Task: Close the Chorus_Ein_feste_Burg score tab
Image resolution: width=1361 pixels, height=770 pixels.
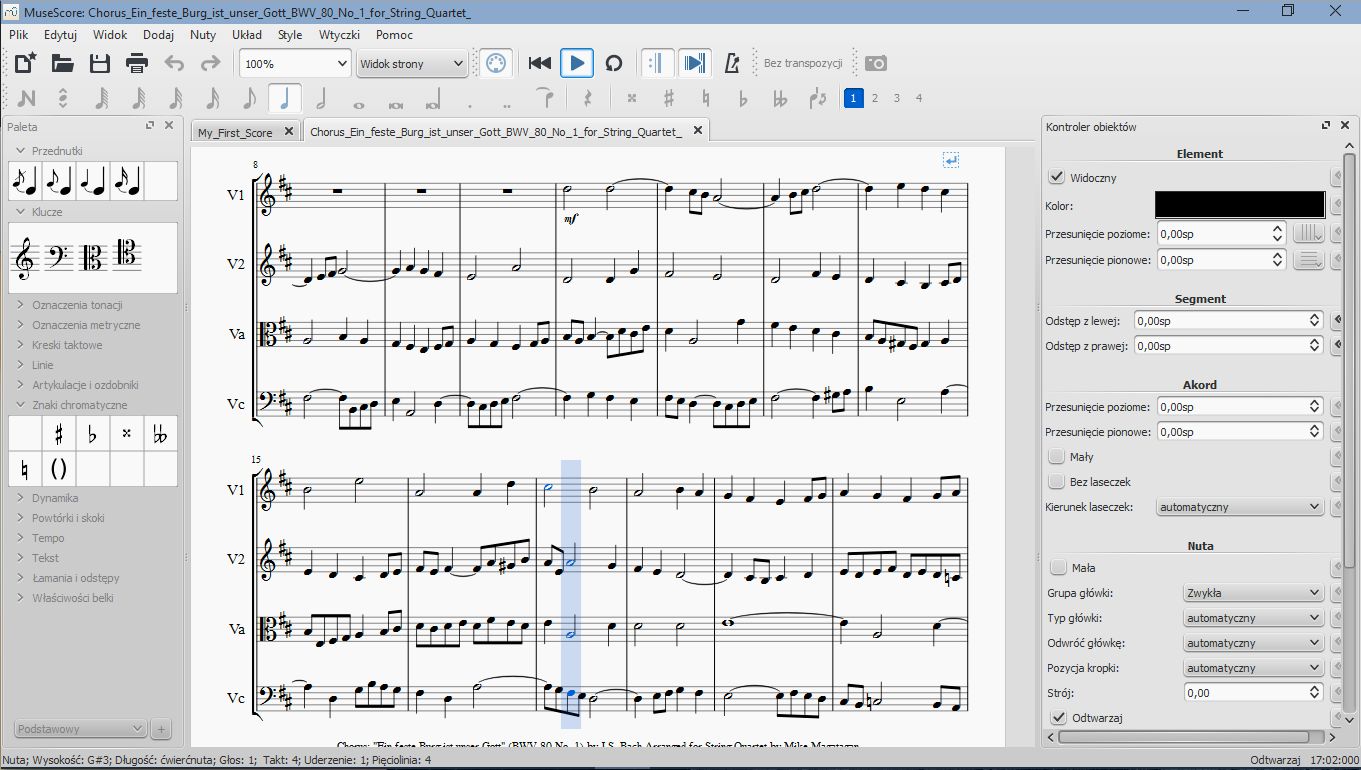Action: pos(698,131)
